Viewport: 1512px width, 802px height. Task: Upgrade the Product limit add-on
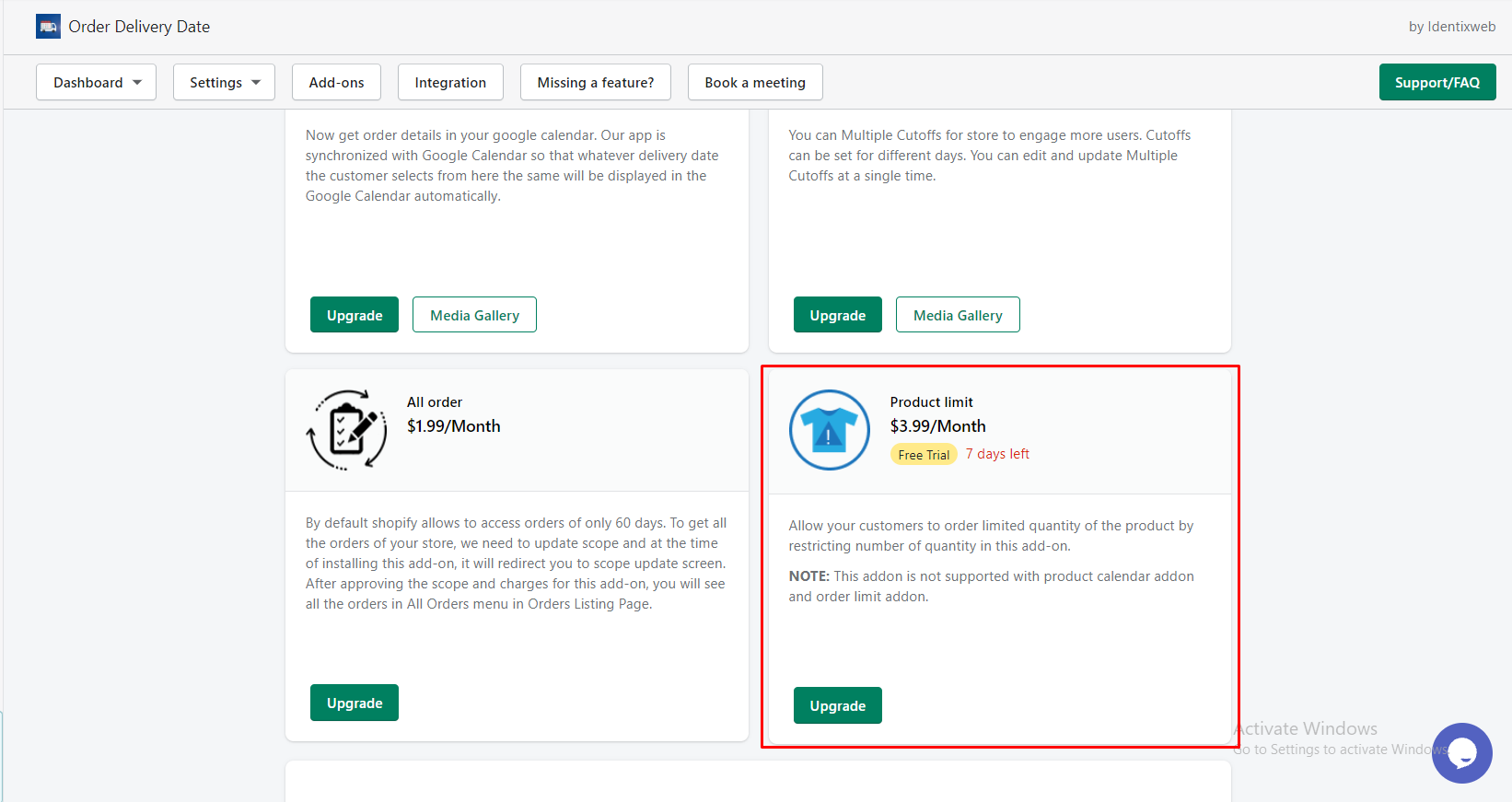(x=838, y=705)
